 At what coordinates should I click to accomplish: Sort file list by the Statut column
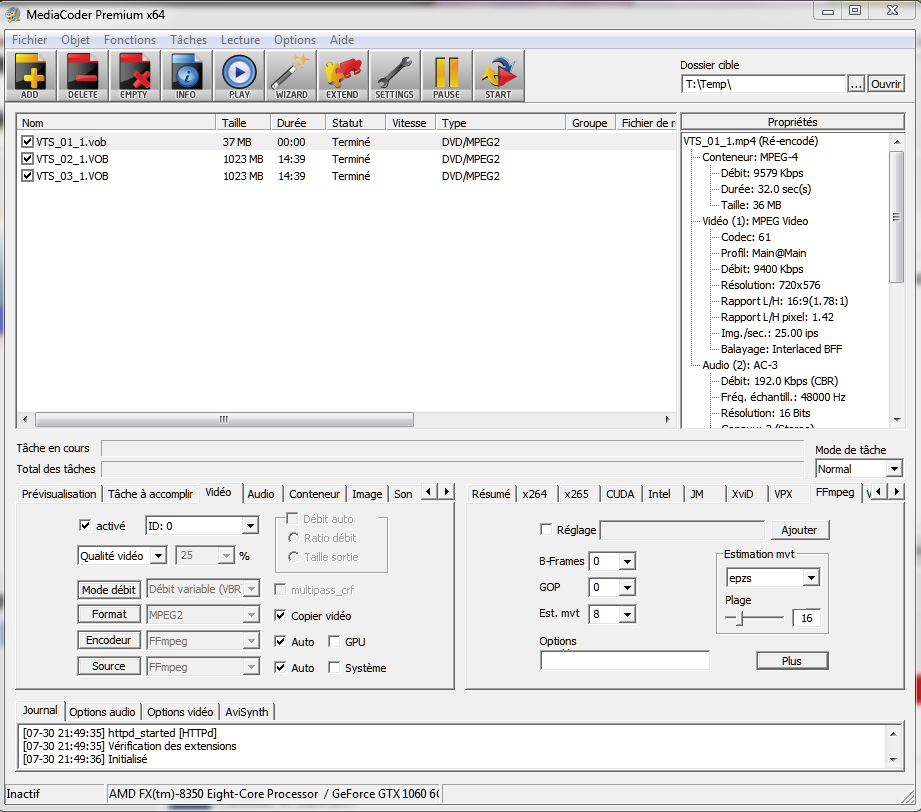[355, 123]
